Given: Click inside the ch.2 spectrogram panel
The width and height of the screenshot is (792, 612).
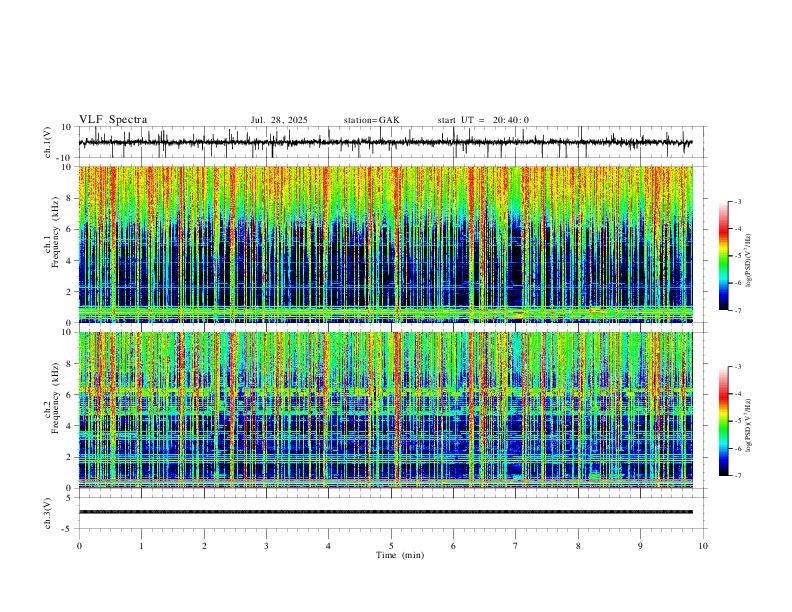Looking at the screenshot, I should [x=386, y=410].
